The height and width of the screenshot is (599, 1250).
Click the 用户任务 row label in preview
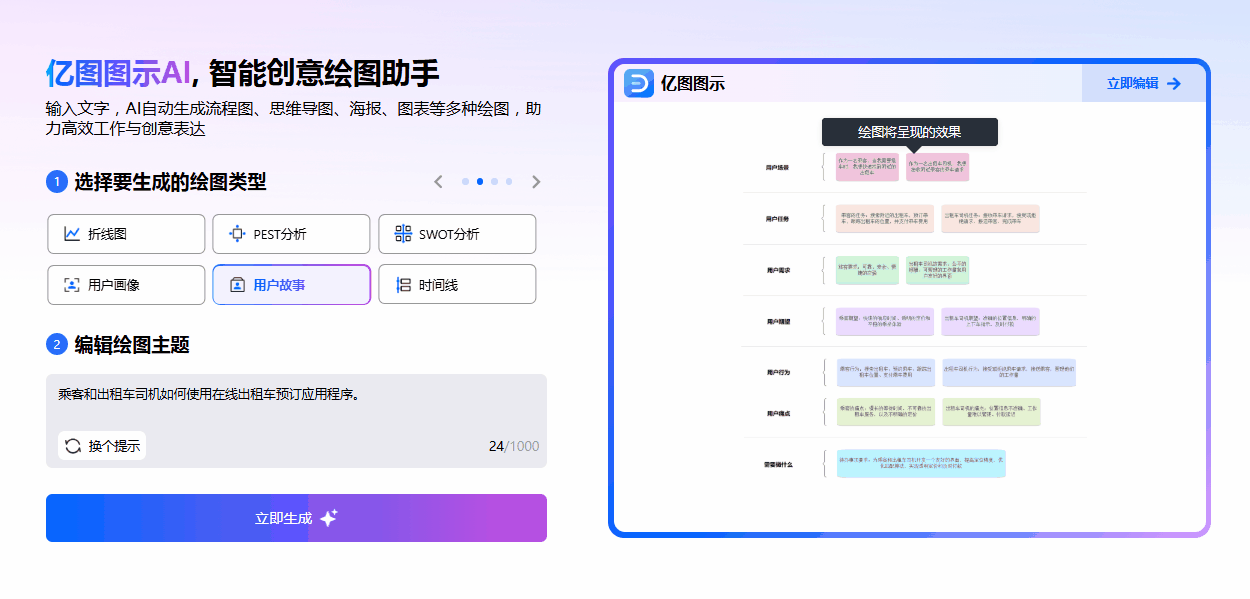click(x=777, y=218)
